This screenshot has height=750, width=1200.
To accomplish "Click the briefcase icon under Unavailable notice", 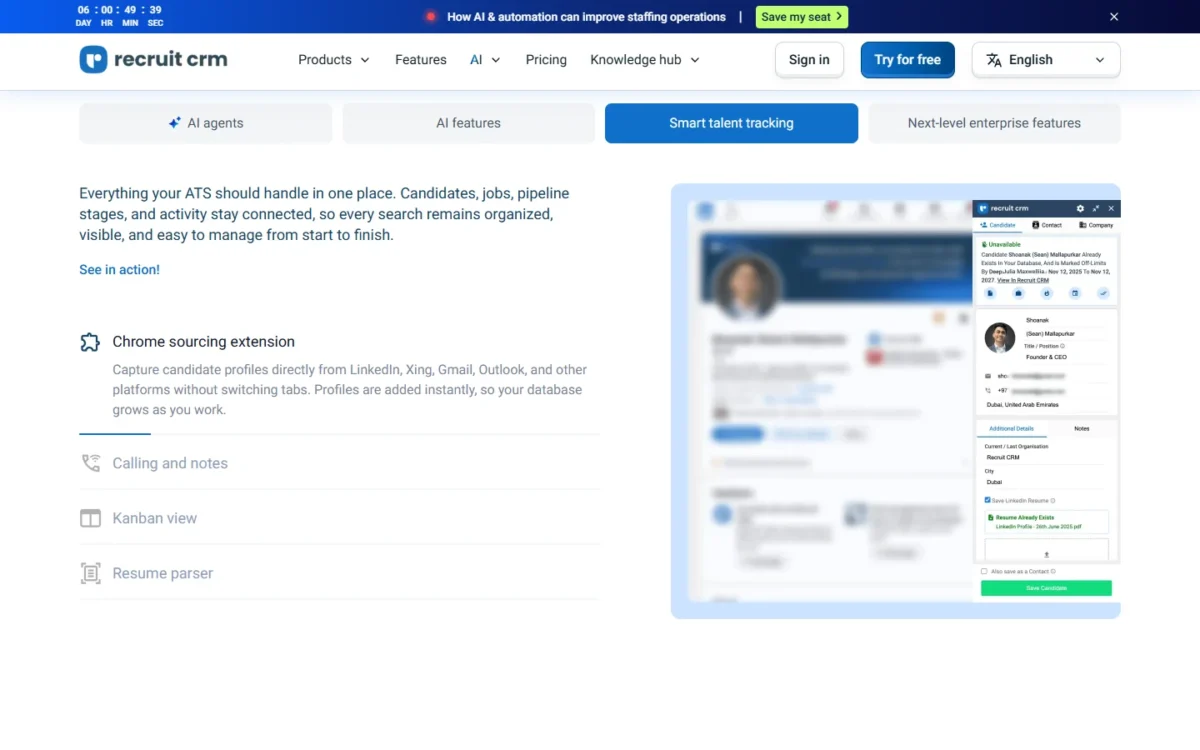I will 1018,293.
